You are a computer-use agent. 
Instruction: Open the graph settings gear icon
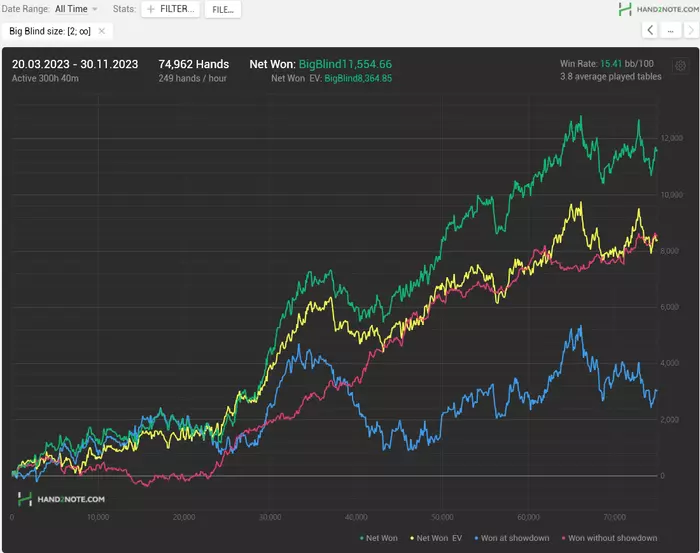pyautogui.click(x=680, y=66)
